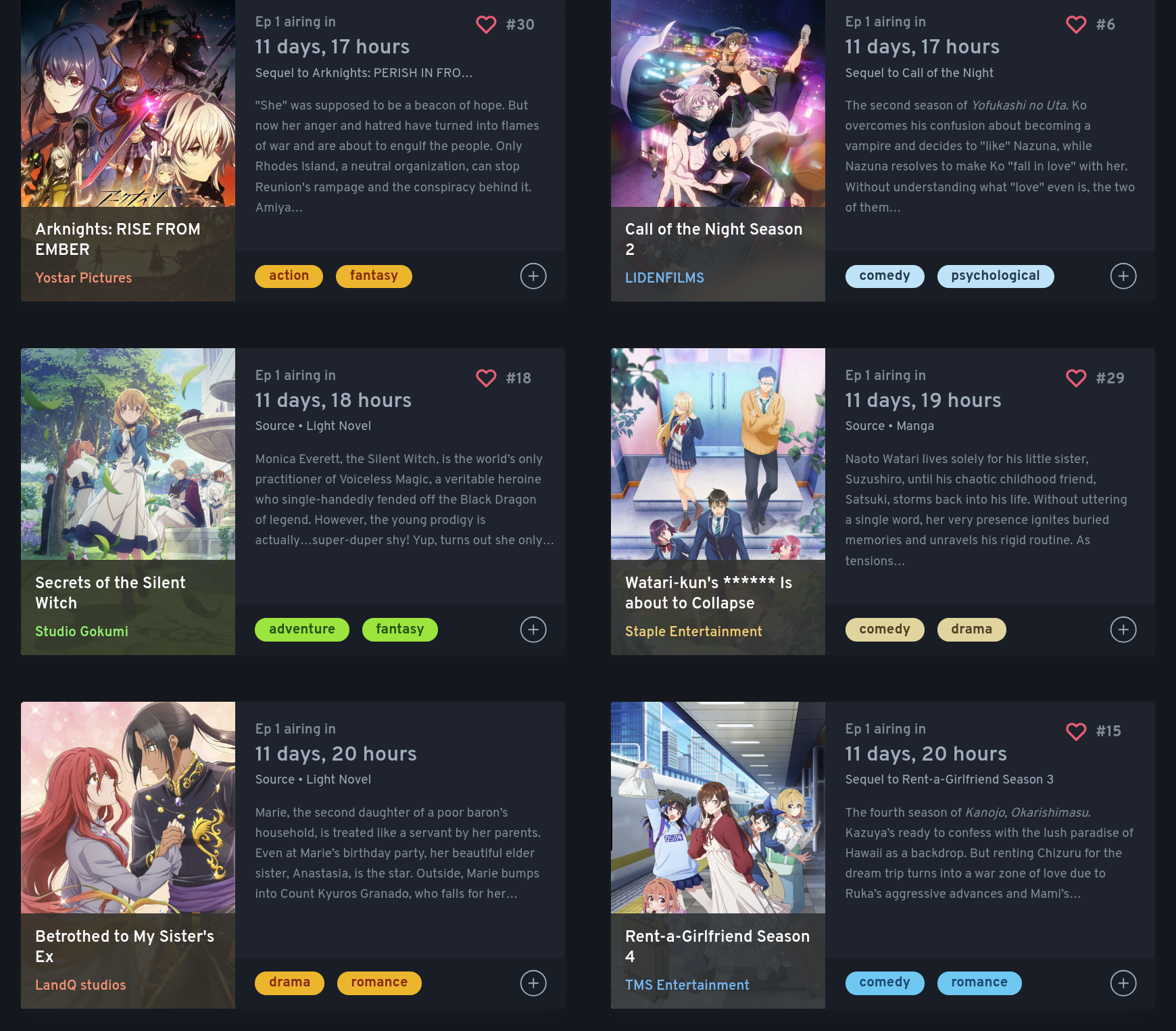The width and height of the screenshot is (1176, 1031).
Task: Click the heart icon next to #30
Action: (486, 24)
